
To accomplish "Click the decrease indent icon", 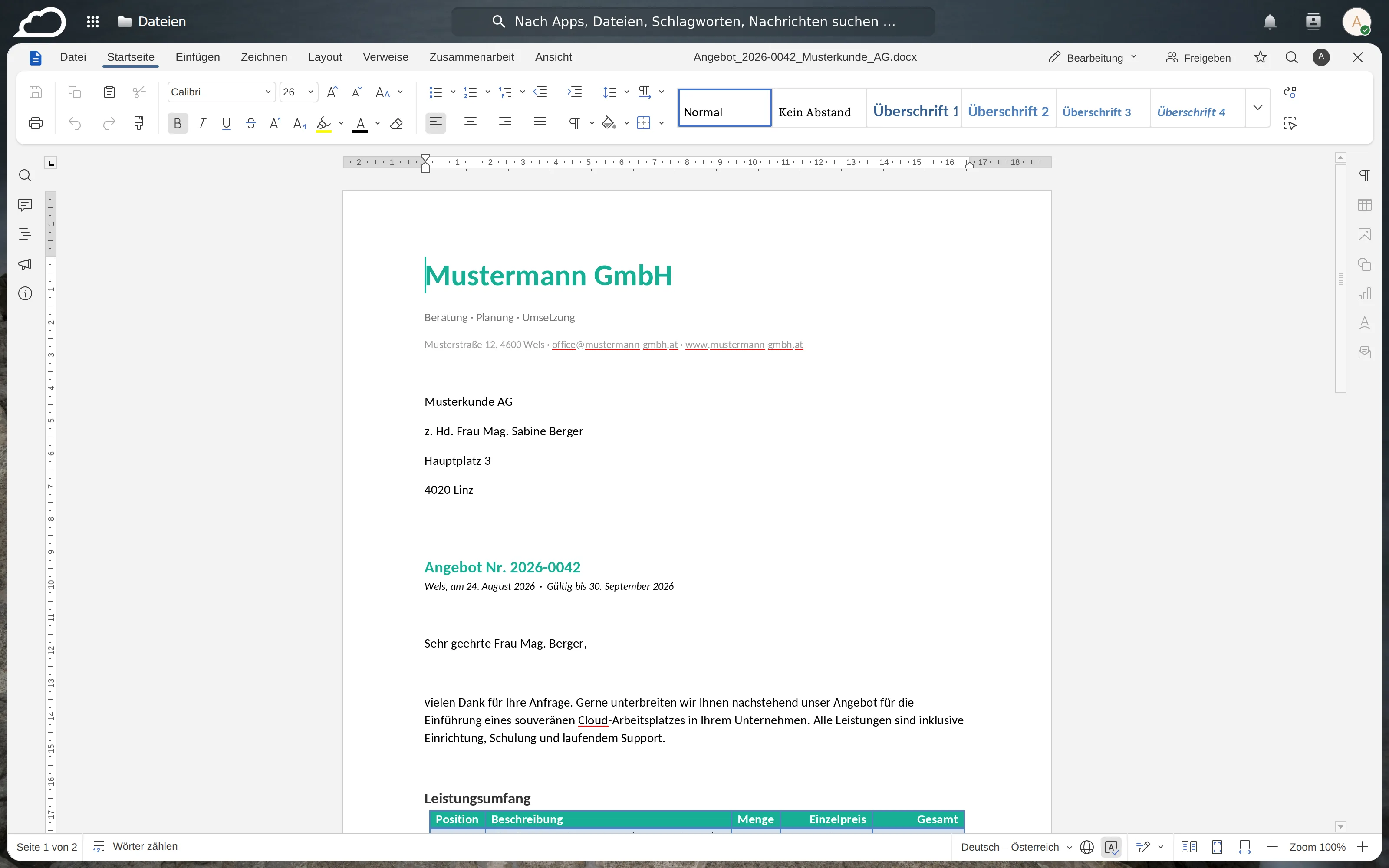I will (540, 92).
